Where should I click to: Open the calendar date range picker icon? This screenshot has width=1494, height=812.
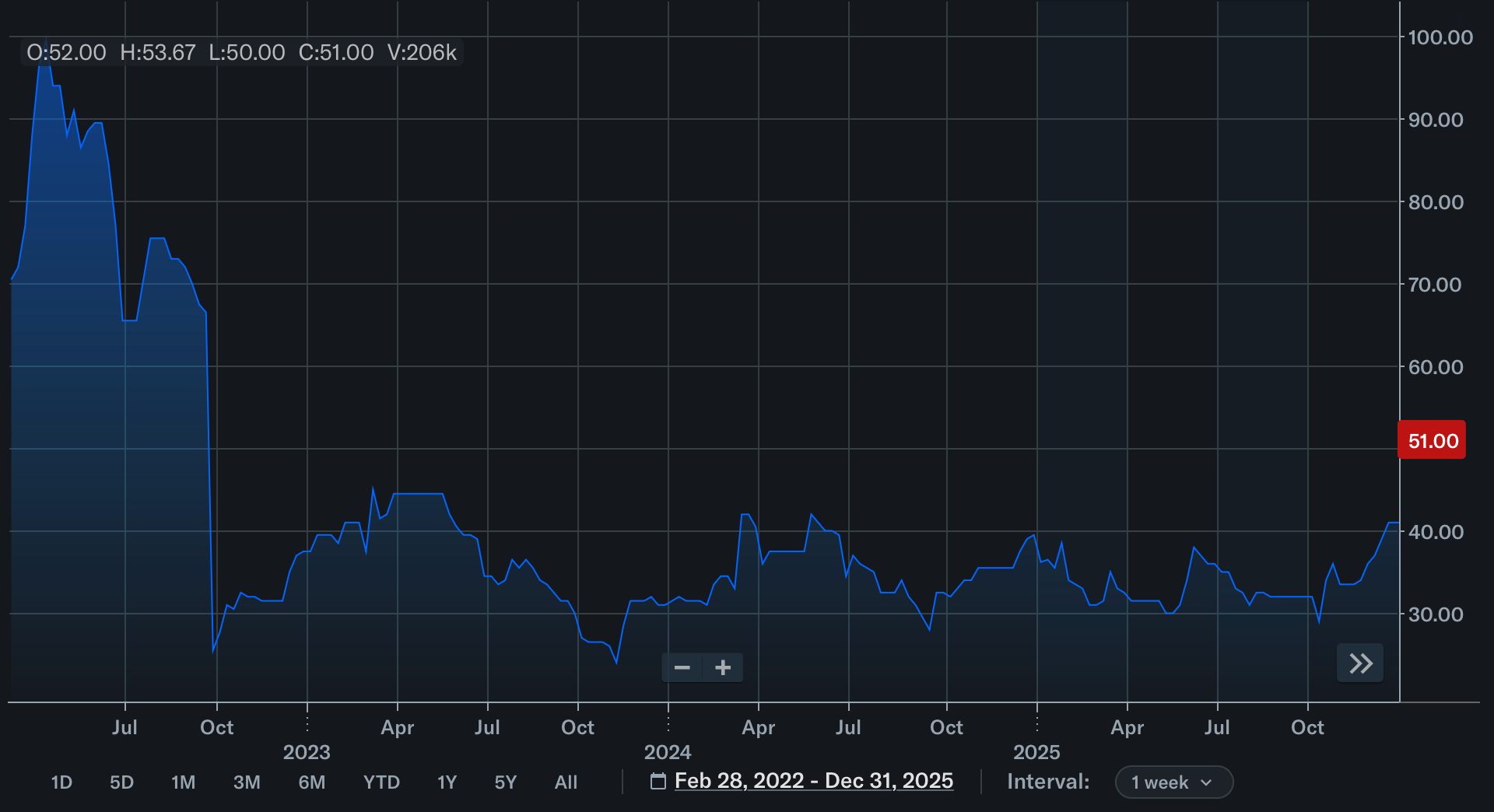tap(658, 781)
